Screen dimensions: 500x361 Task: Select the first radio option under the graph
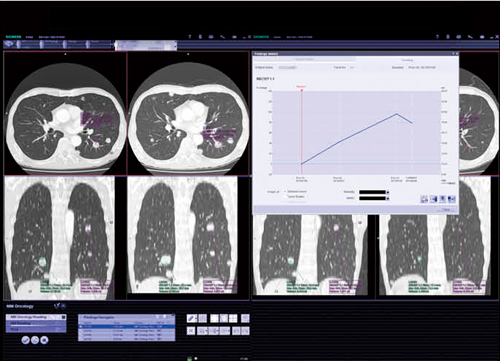[285, 192]
